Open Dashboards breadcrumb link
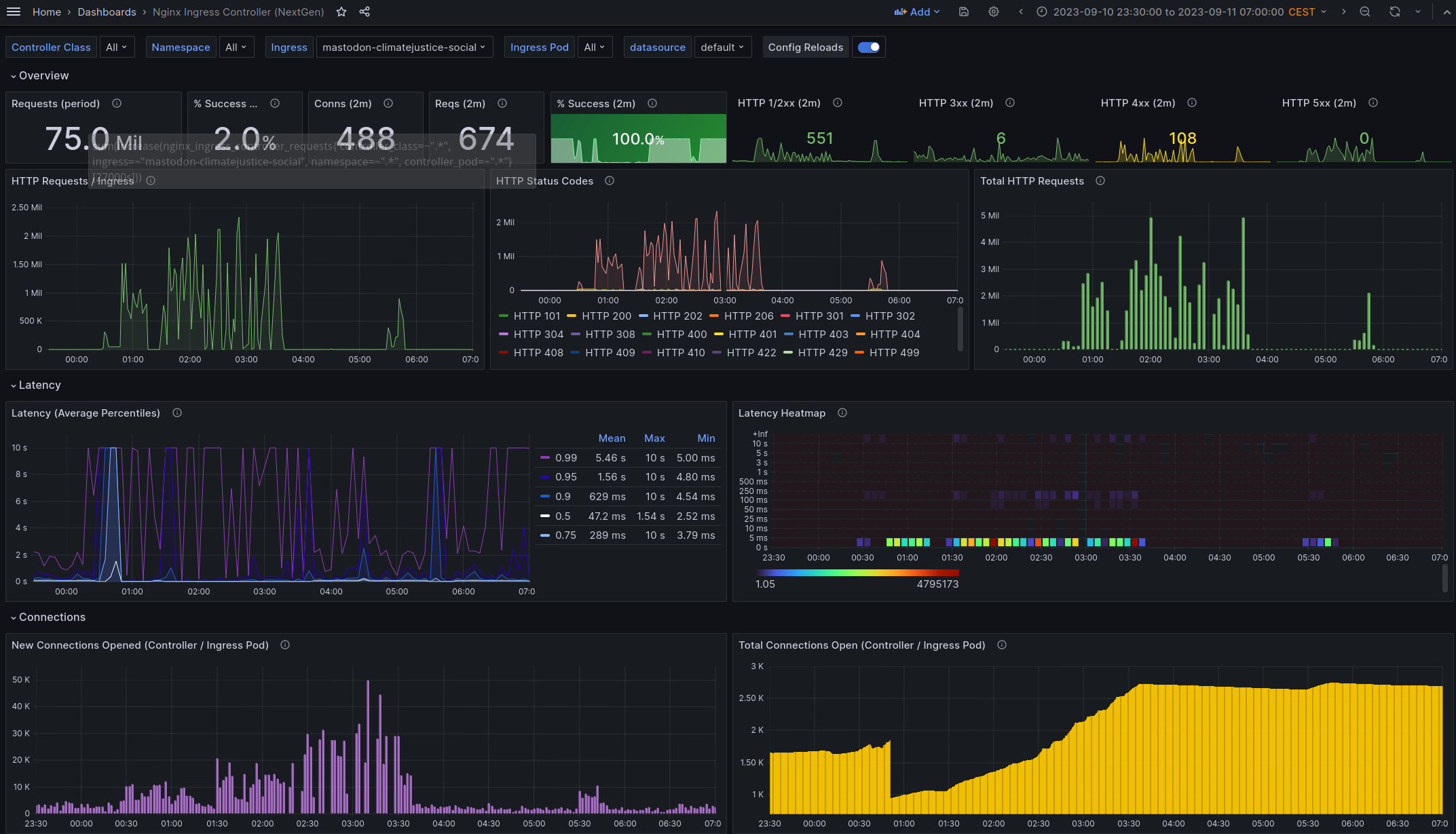 [x=107, y=12]
